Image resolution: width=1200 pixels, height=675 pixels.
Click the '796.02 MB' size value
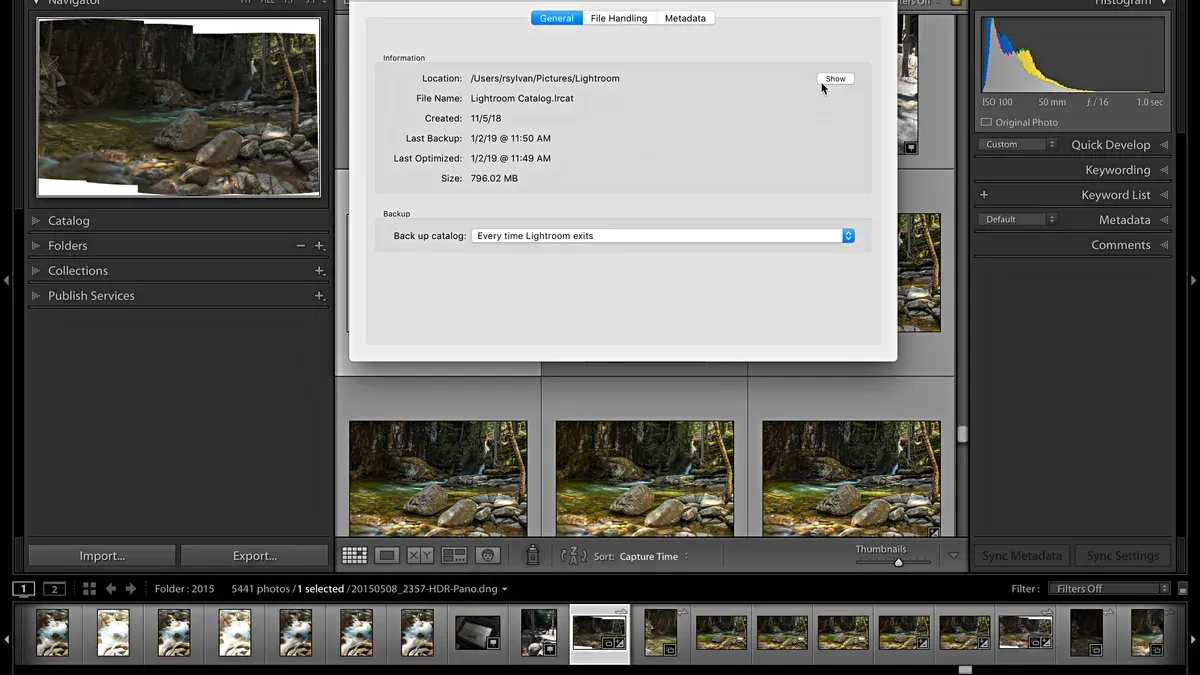pyautogui.click(x=494, y=178)
